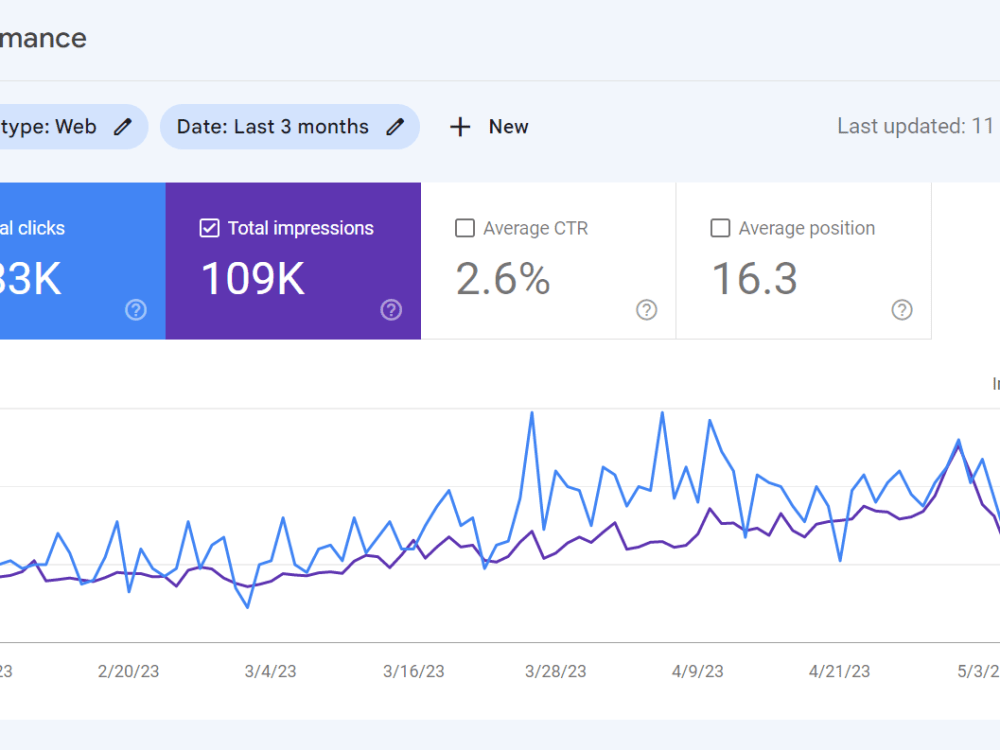
Task: Uncheck the Total impressions checkbox
Action: [x=209, y=228]
